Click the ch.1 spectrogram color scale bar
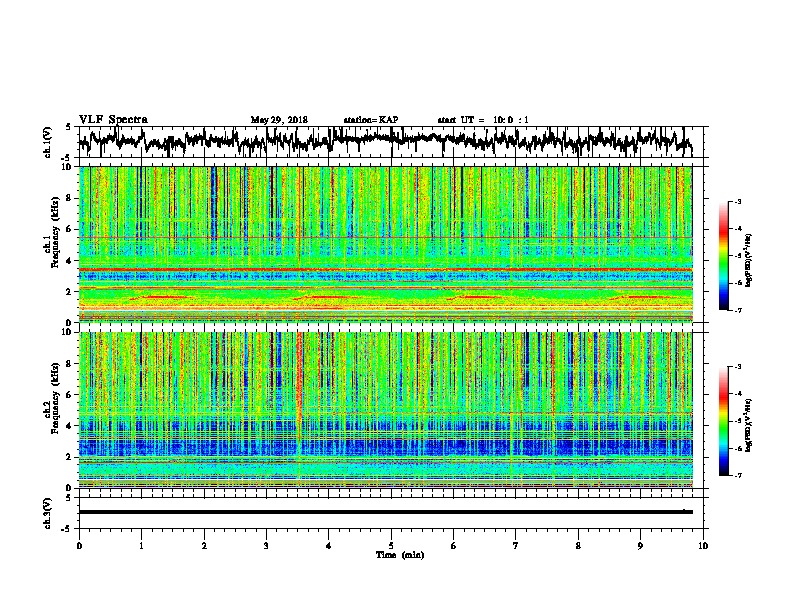Viewport: 792px width, 612px height. [x=723, y=256]
